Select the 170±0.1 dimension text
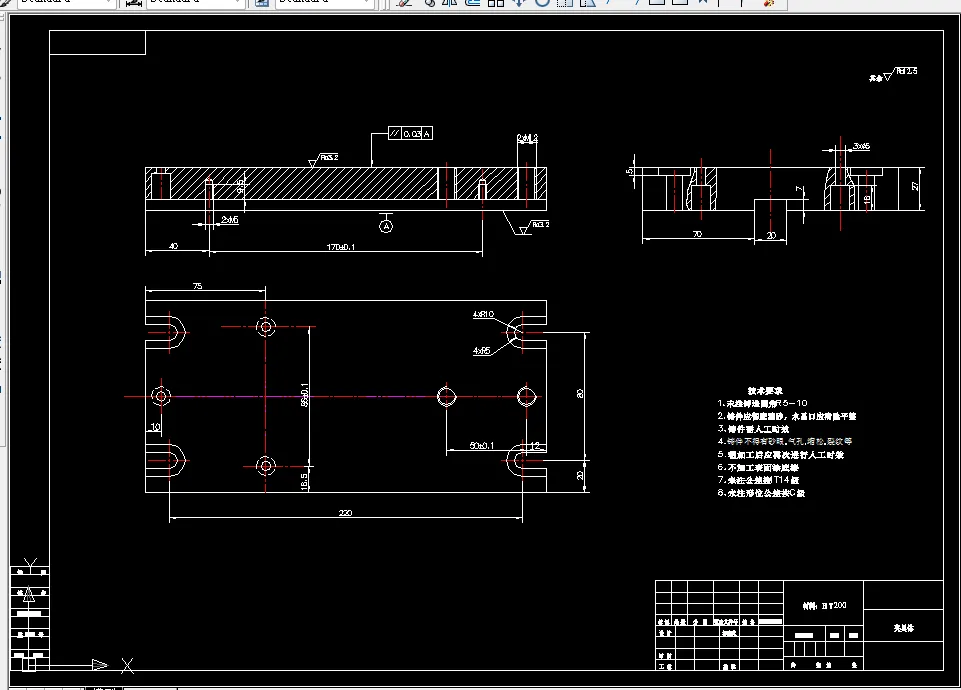This screenshot has width=961, height=690. (x=340, y=247)
